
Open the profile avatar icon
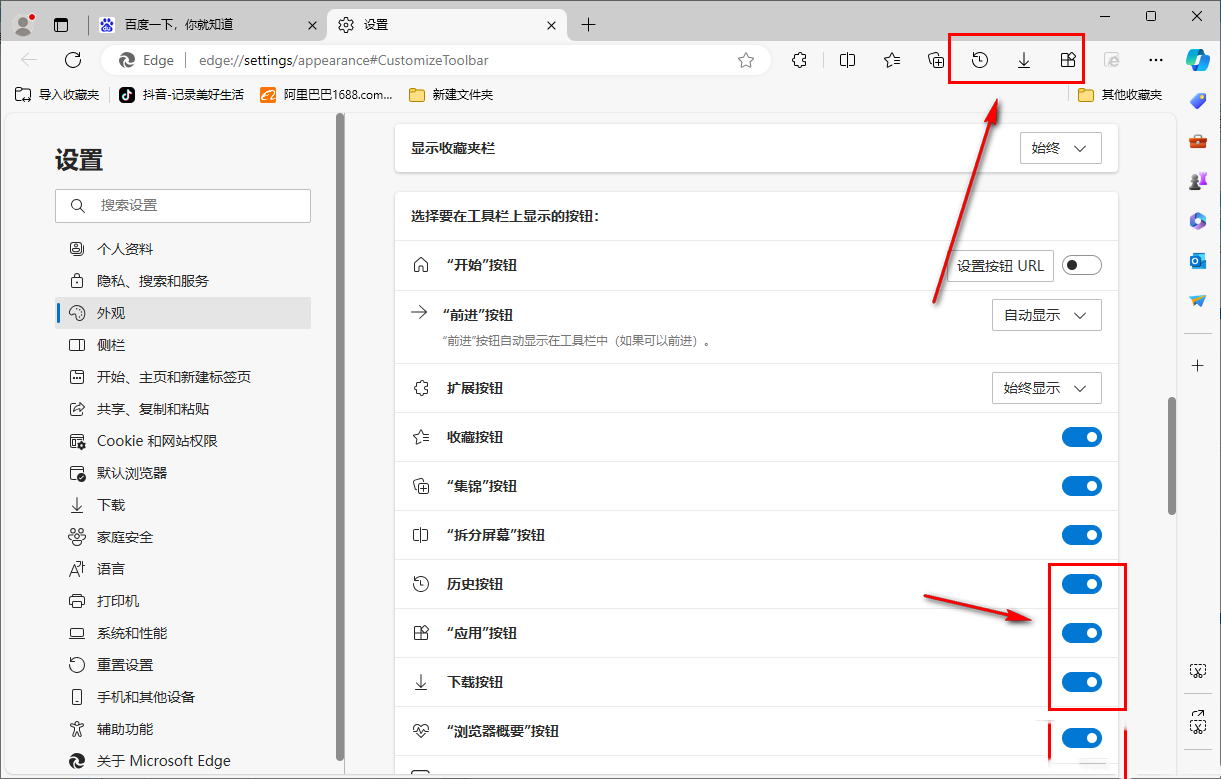click(25, 25)
